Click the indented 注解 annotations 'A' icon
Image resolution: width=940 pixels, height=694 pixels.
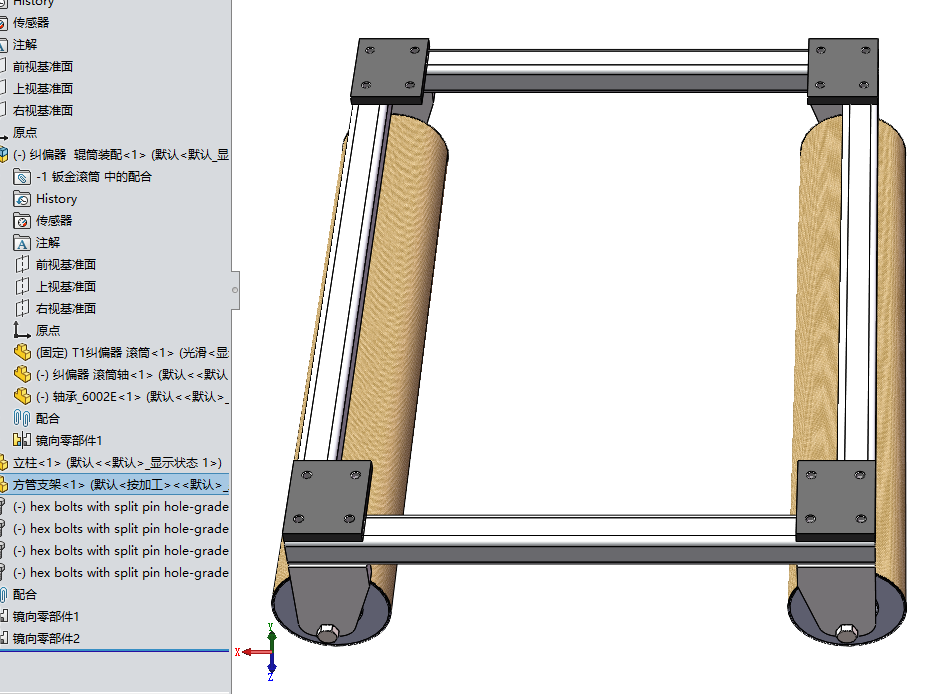pos(22,243)
